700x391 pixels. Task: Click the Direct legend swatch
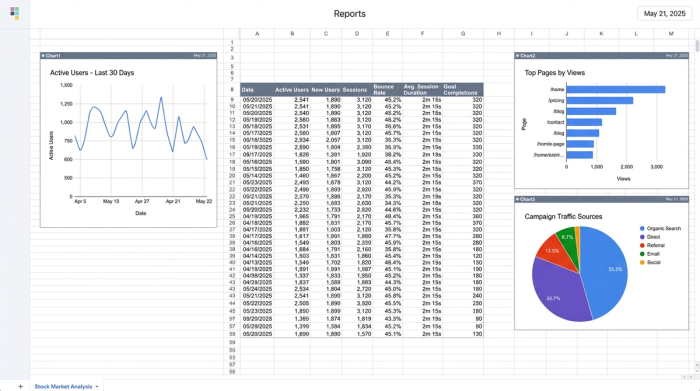point(642,237)
